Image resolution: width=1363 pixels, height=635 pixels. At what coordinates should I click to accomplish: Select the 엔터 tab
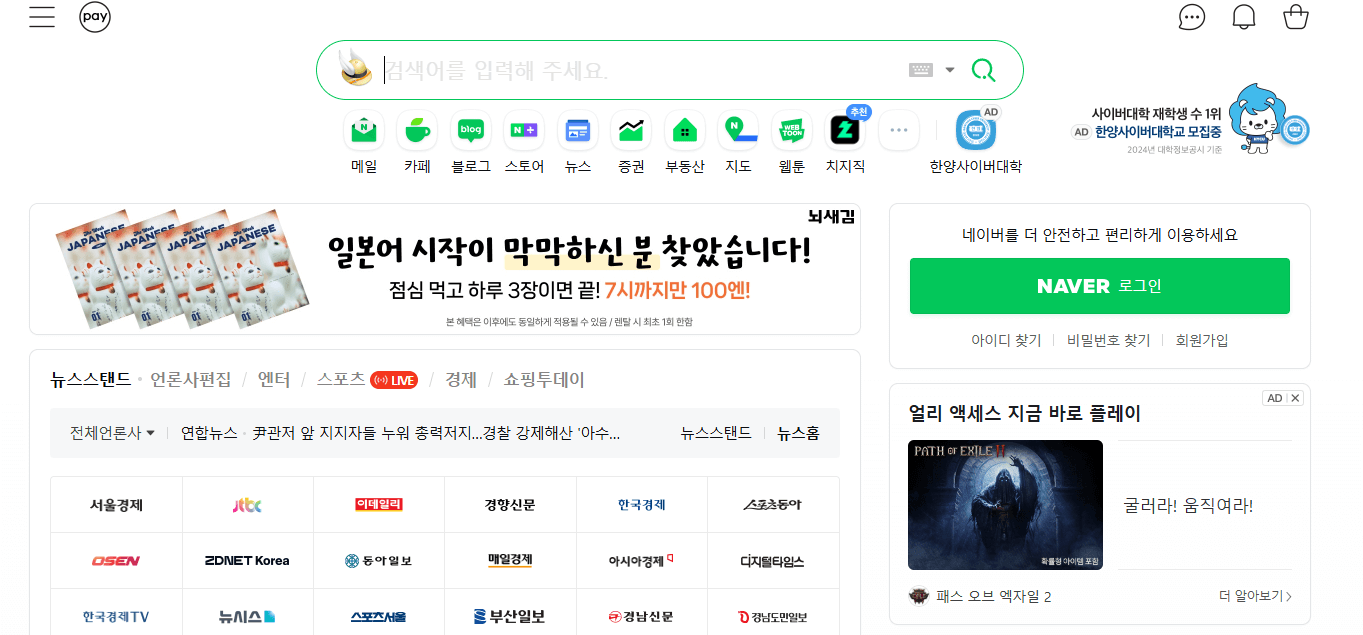pos(274,380)
